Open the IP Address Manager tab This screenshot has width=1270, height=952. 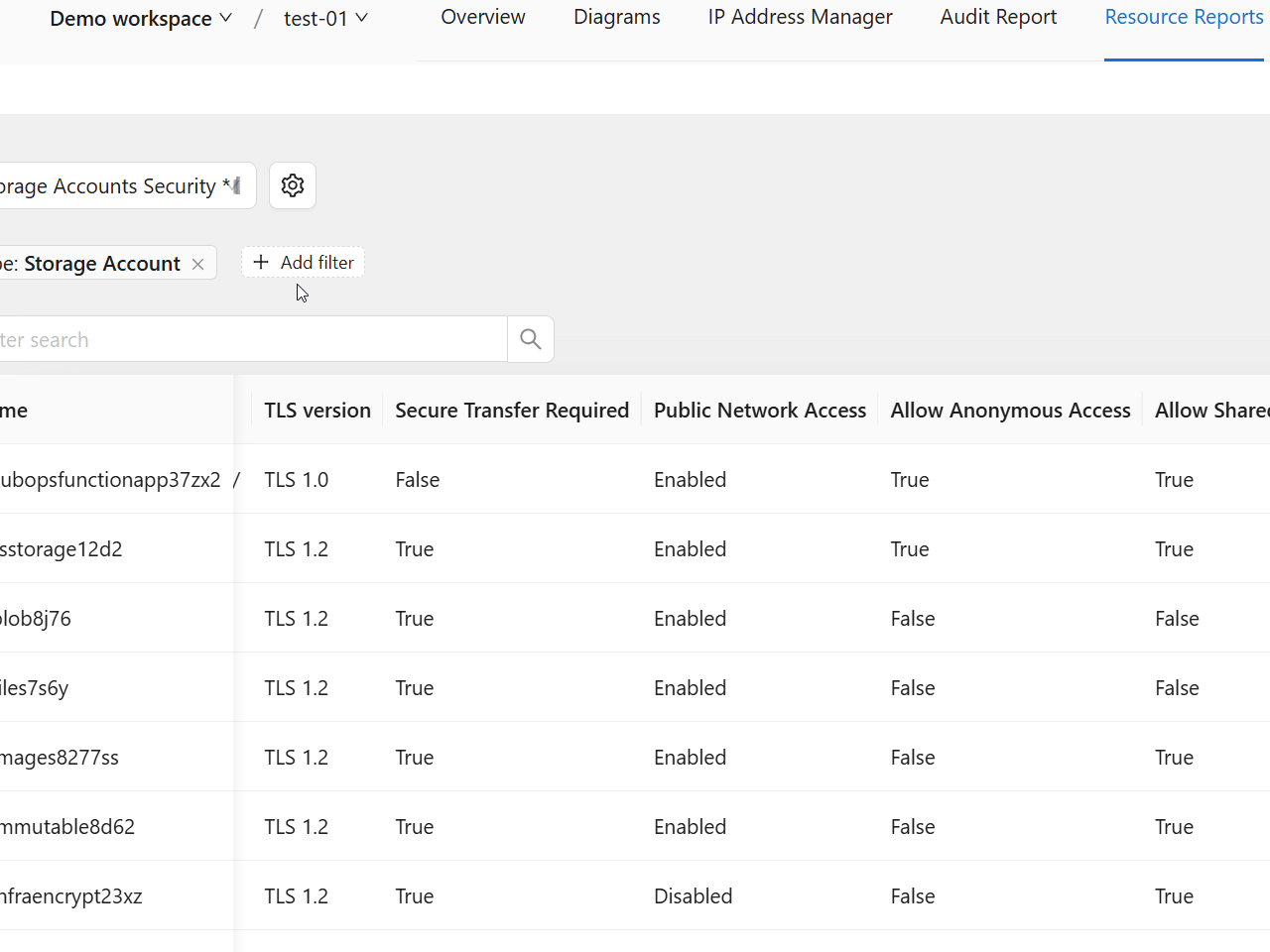pos(801,17)
